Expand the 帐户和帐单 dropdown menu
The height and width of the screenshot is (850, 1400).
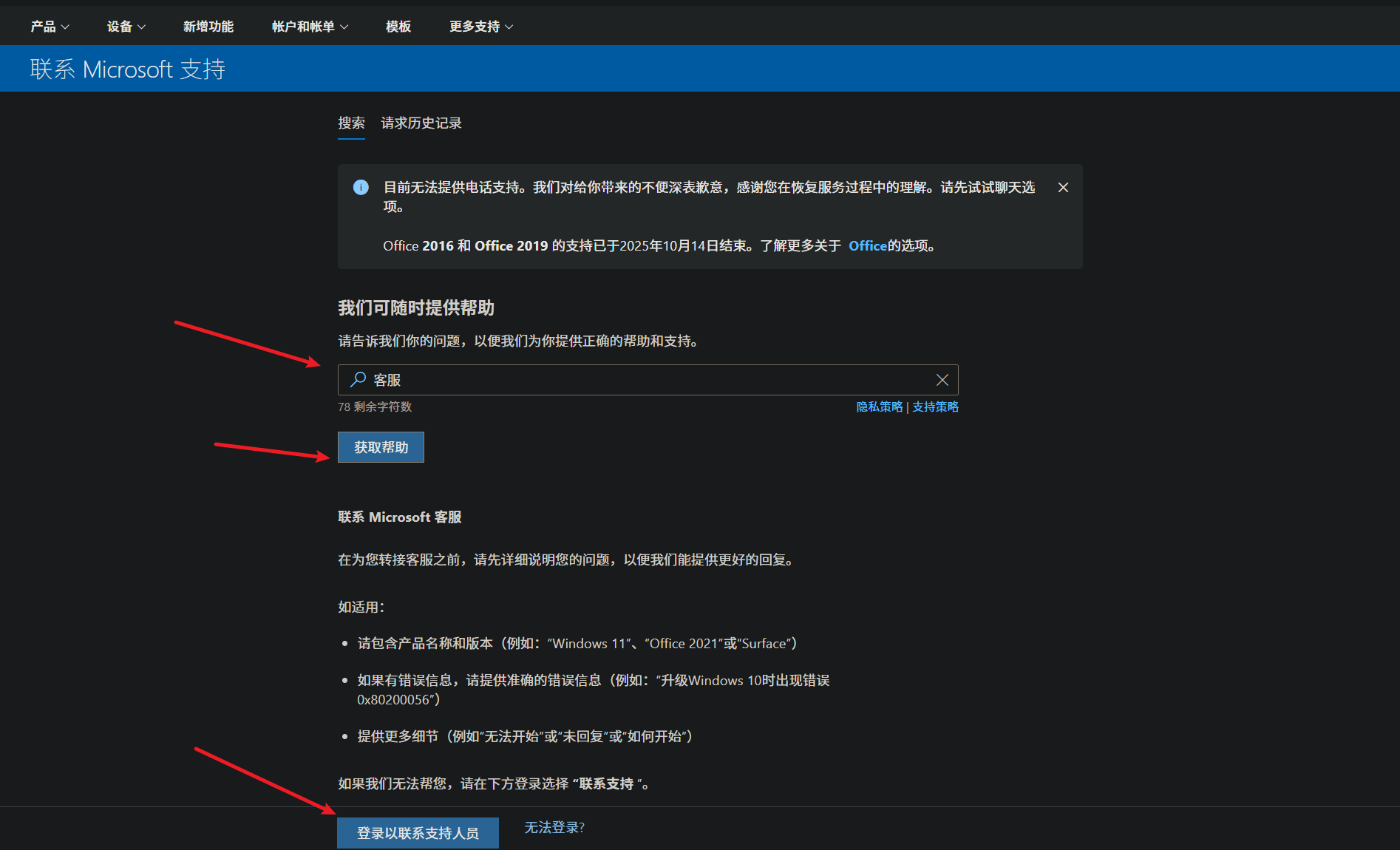(x=308, y=26)
